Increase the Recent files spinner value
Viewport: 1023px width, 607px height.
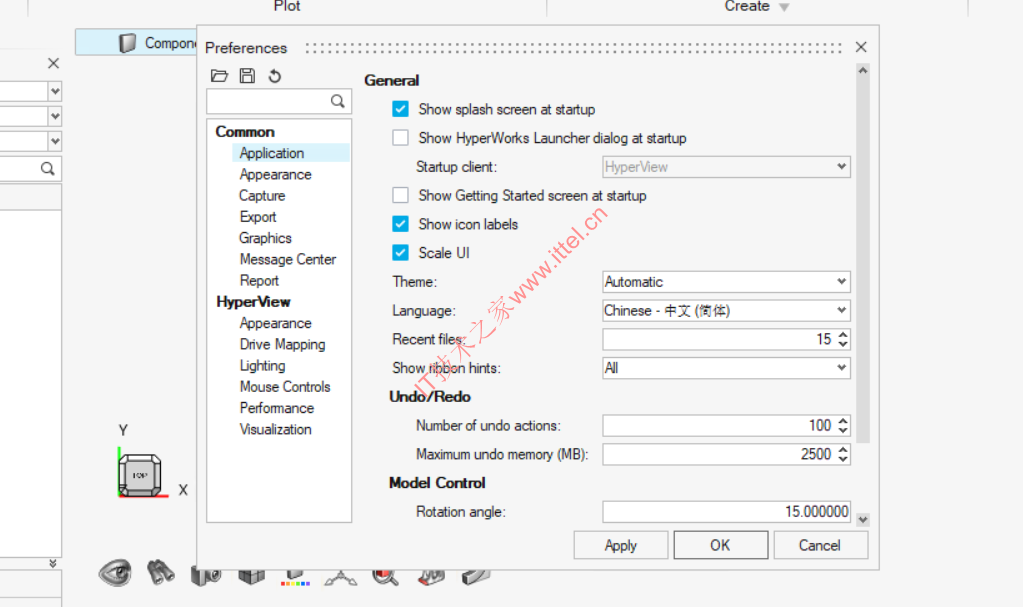point(843,335)
